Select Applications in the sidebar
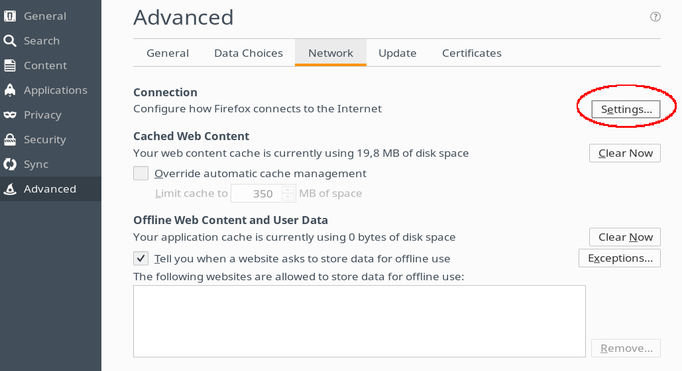Image resolution: width=682 pixels, height=371 pixels. point(50,90)
